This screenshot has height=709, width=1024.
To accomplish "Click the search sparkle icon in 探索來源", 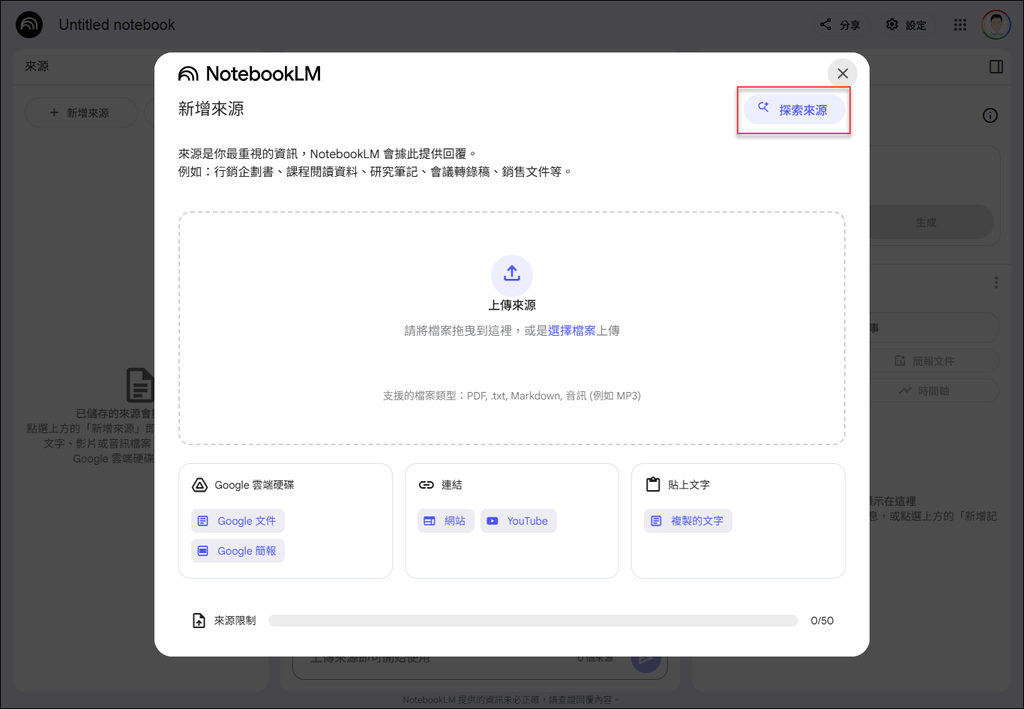I will coord(763,108).
